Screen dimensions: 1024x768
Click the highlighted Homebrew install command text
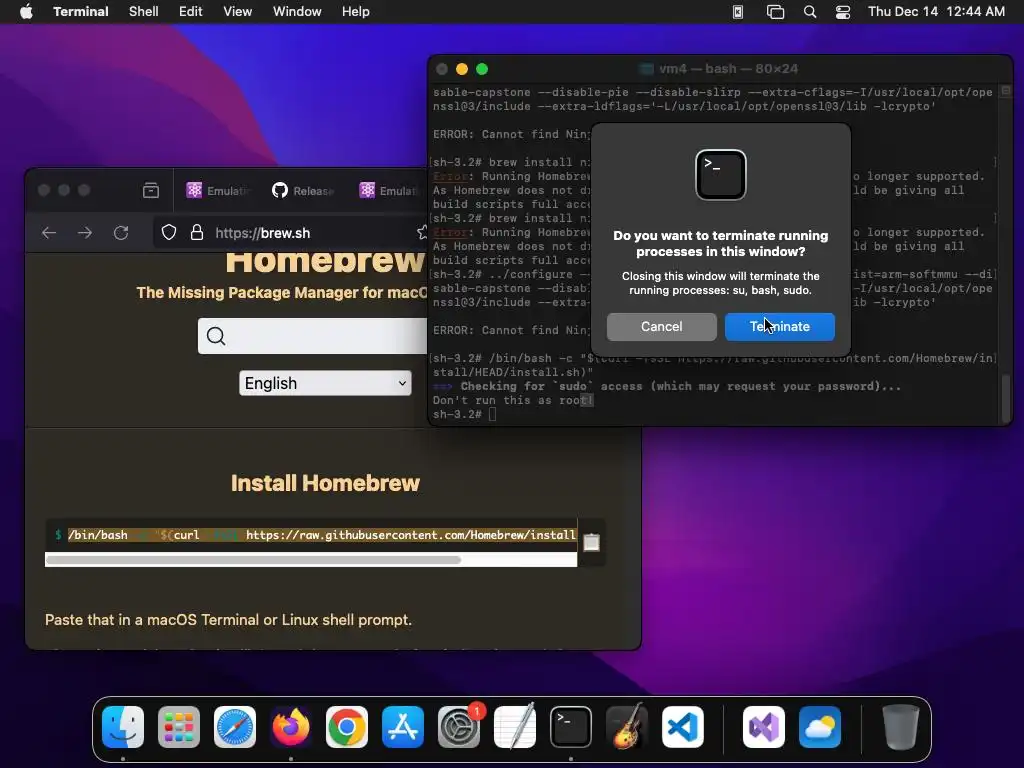coord(322,535)
